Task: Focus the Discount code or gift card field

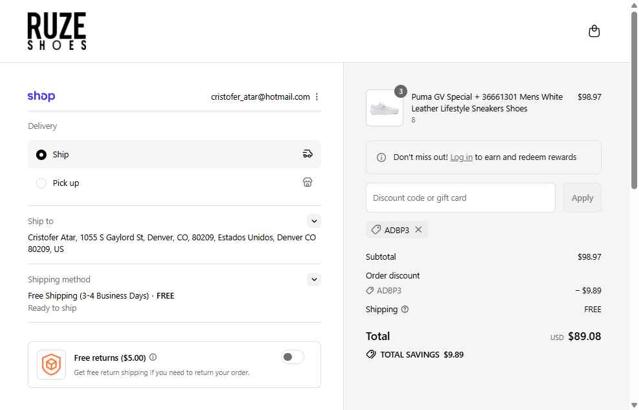Action: click(x=461, y=198)
